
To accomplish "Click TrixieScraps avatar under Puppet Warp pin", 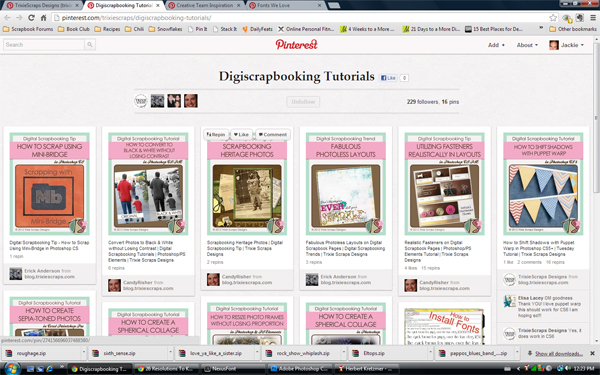I will tap(509, 279).
